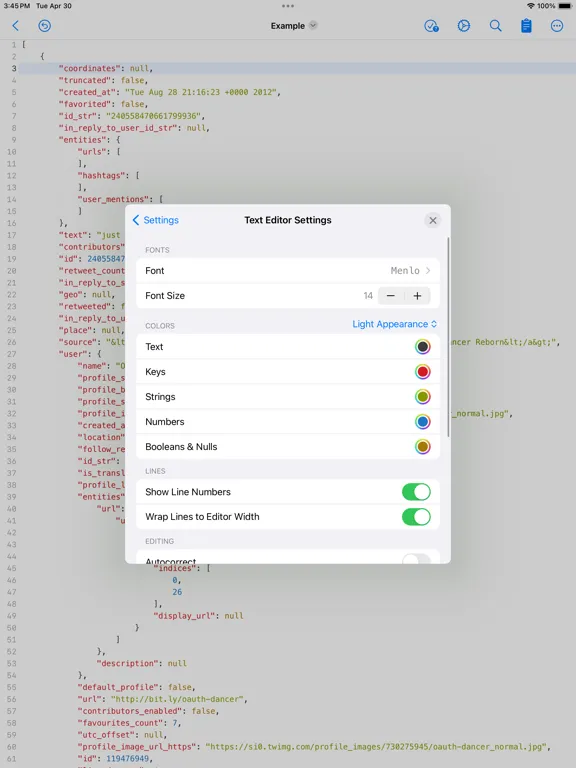
Task: Click the "coordinates" key on line 3
Action: coord(90,68)
